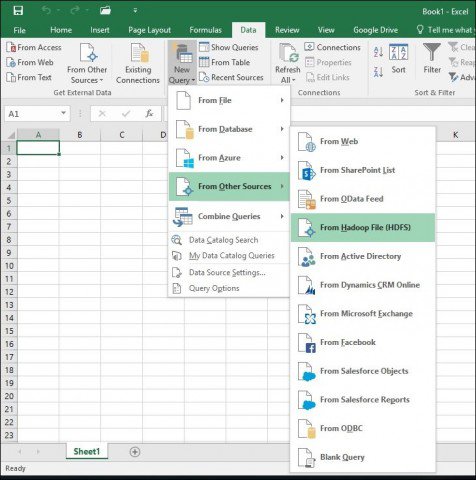Click the Save icon in title bar
This screenshot has height=480, width=476.
pyautogui.click(x=18, y=10)
